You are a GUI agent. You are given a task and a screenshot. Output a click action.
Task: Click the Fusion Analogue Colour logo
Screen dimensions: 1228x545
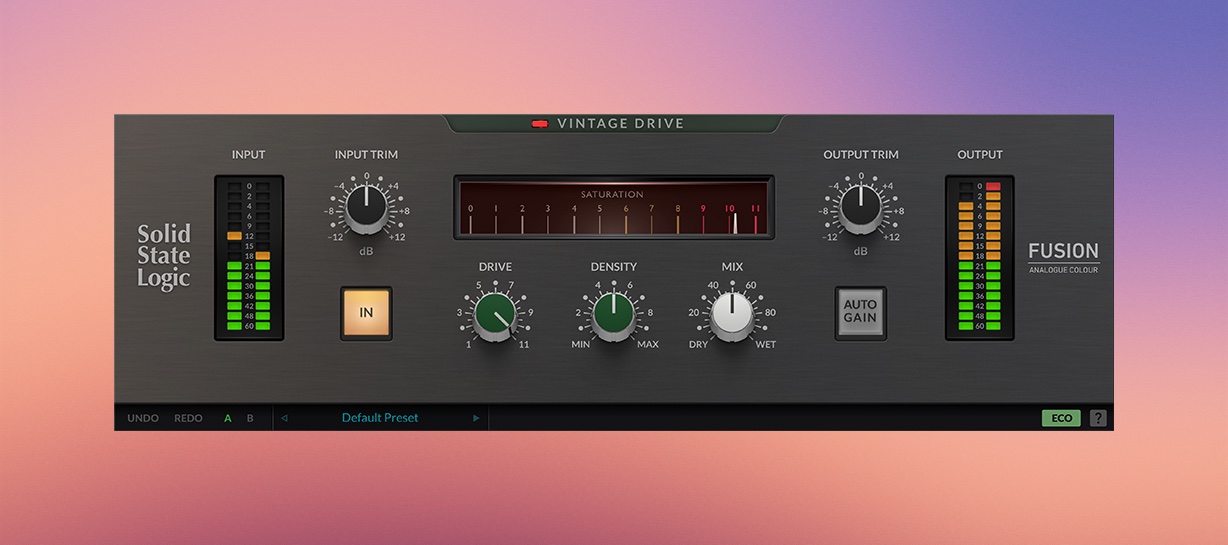pos(1064,256)
